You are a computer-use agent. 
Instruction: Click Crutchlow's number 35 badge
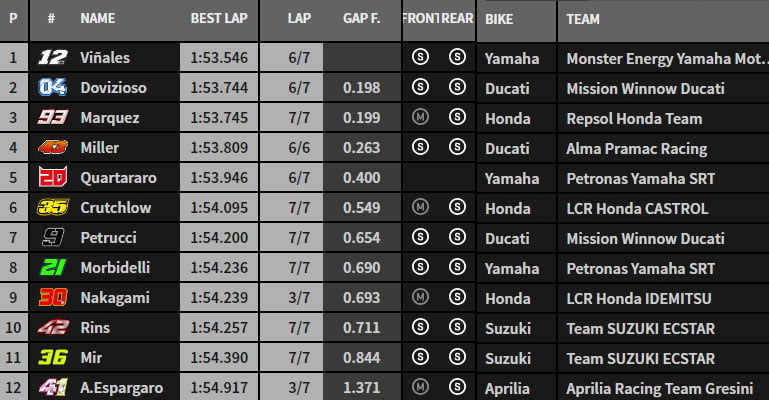[x=52, y=208]
